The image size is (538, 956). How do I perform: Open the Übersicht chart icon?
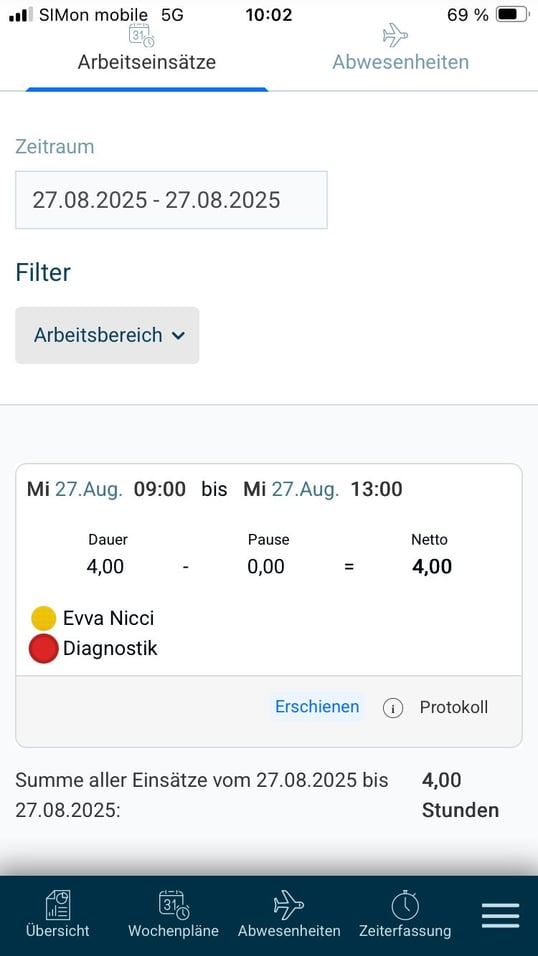point(58,905)
